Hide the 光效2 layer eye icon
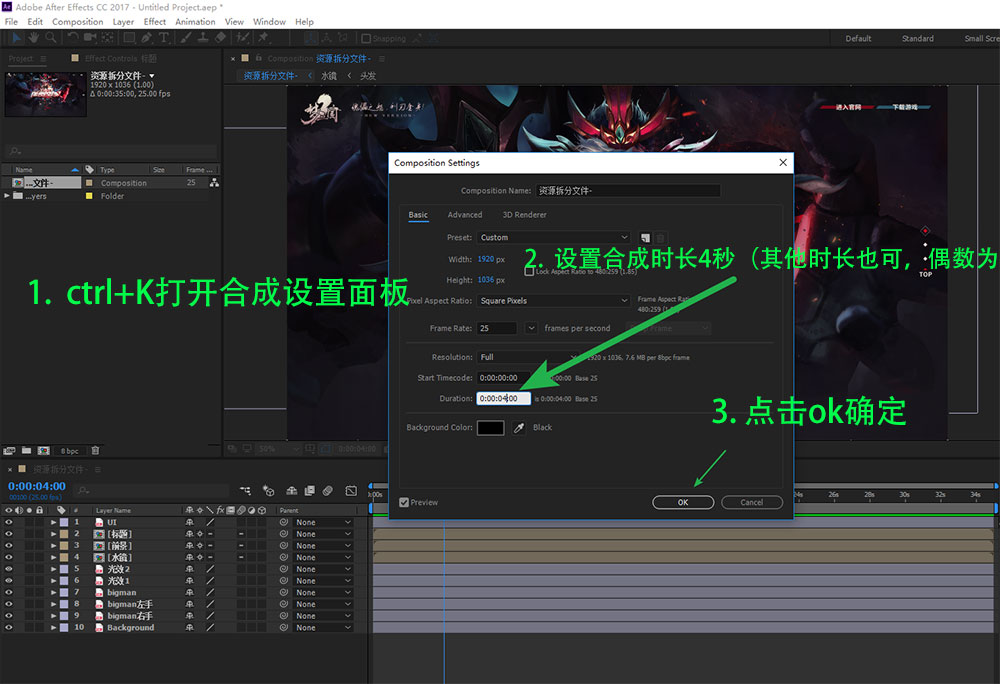The width and height of the screenshot is (1000, 684). click(8, 569)
